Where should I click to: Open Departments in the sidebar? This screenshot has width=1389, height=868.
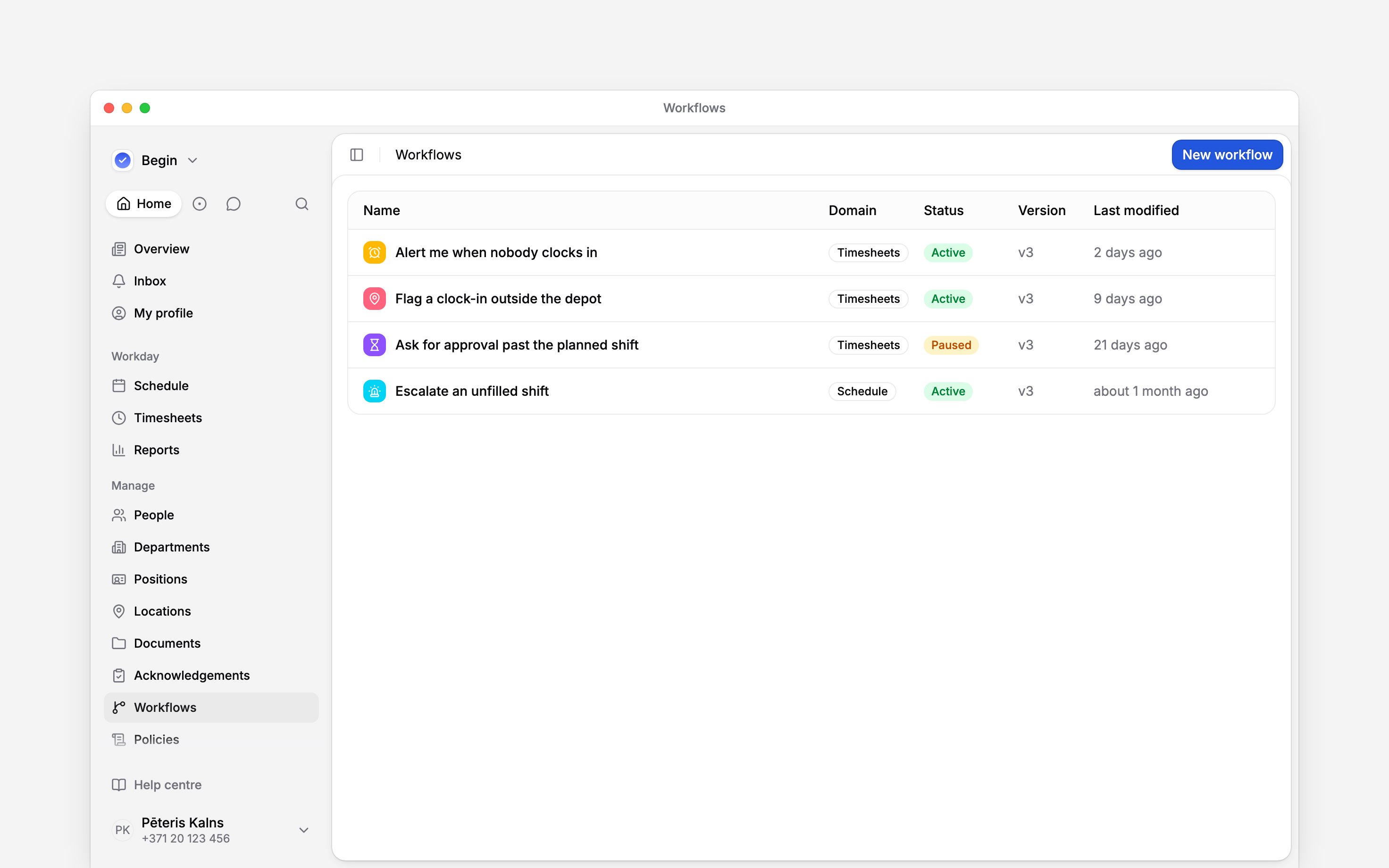pos(211,547)
